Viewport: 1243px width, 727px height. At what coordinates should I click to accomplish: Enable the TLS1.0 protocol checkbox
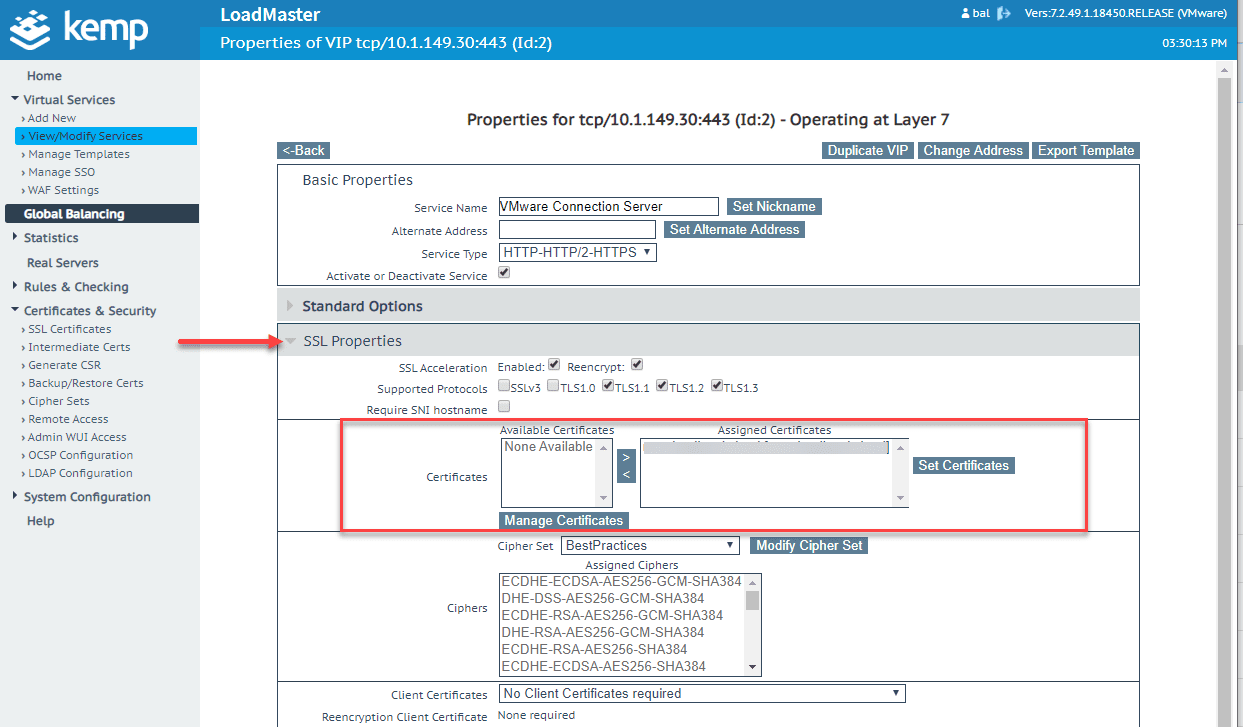click(x=552, y=388)
